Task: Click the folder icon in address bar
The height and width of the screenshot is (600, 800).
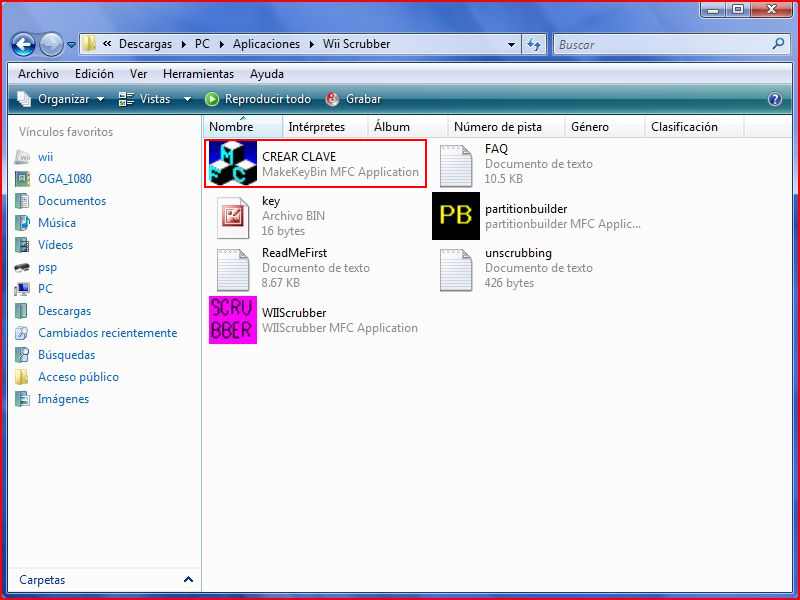Action: point(89,44)
